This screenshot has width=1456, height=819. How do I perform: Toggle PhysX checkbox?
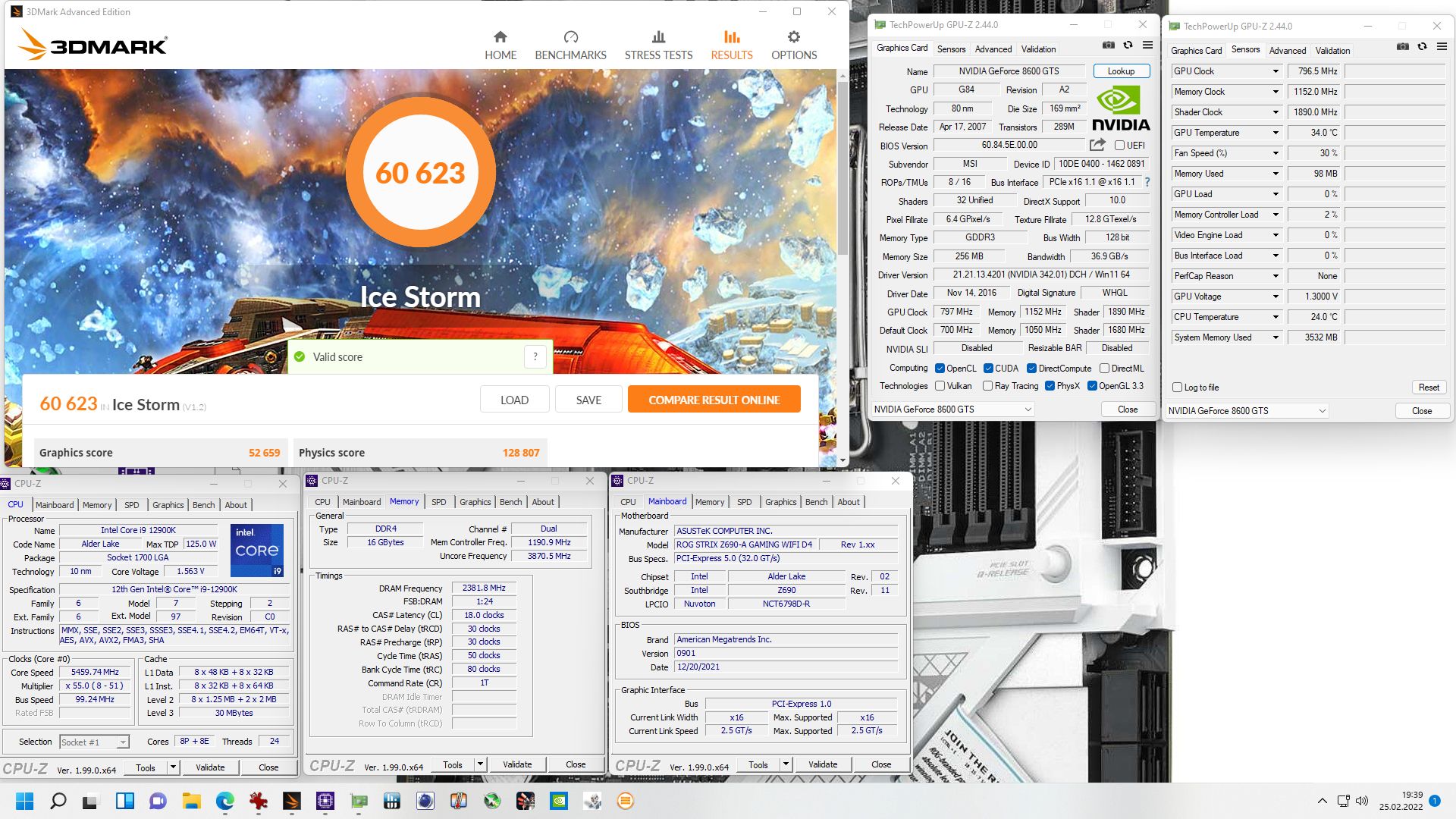pyautogui.click(x=1050, y=386)
